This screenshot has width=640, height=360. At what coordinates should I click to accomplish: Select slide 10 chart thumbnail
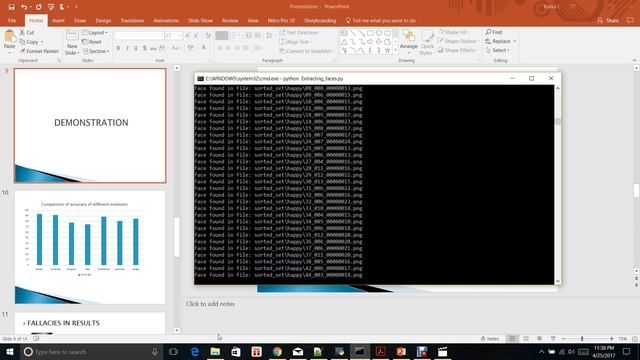[x=90, y=247]
